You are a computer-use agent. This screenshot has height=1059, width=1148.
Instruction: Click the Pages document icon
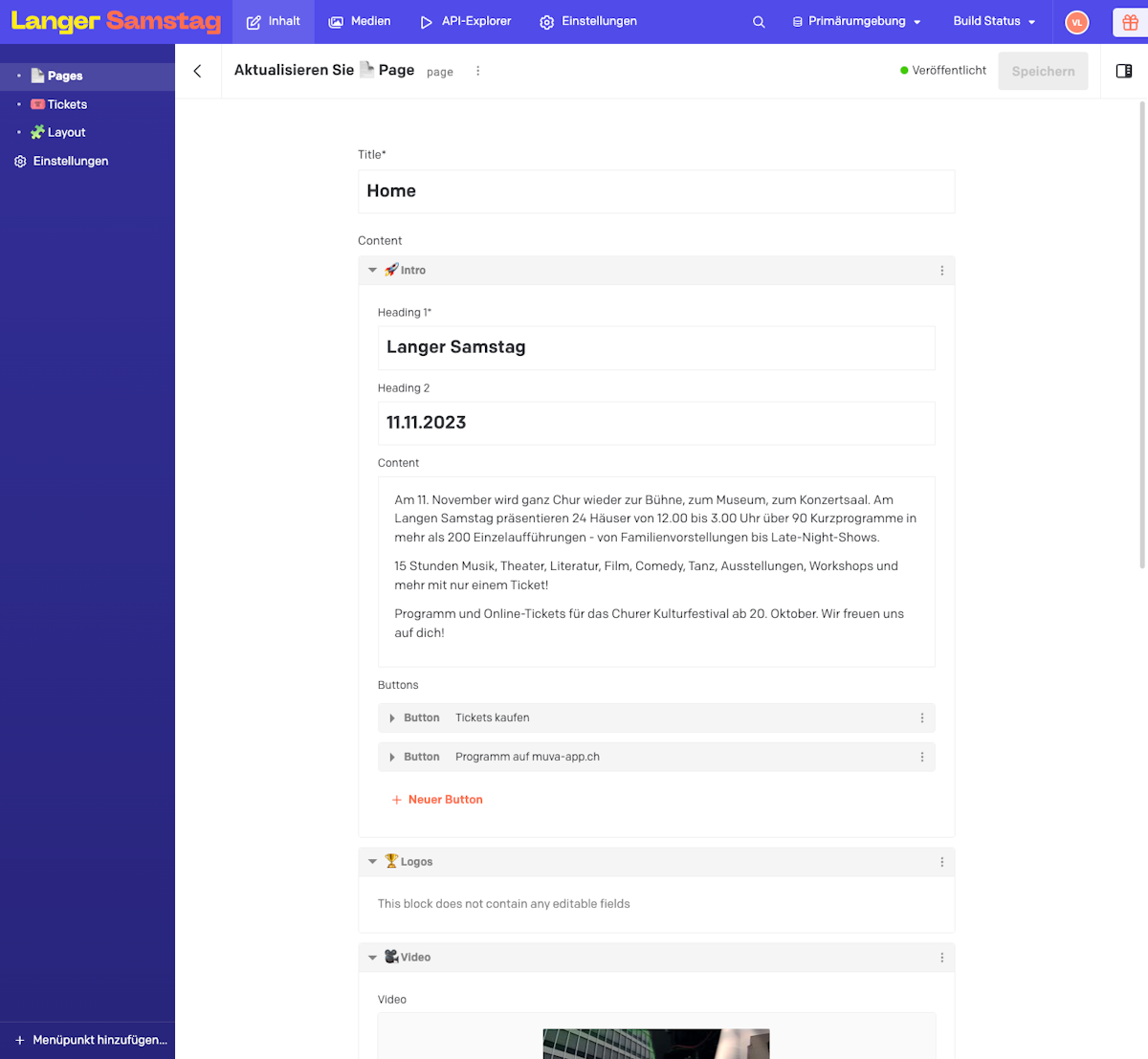[37, 76]
